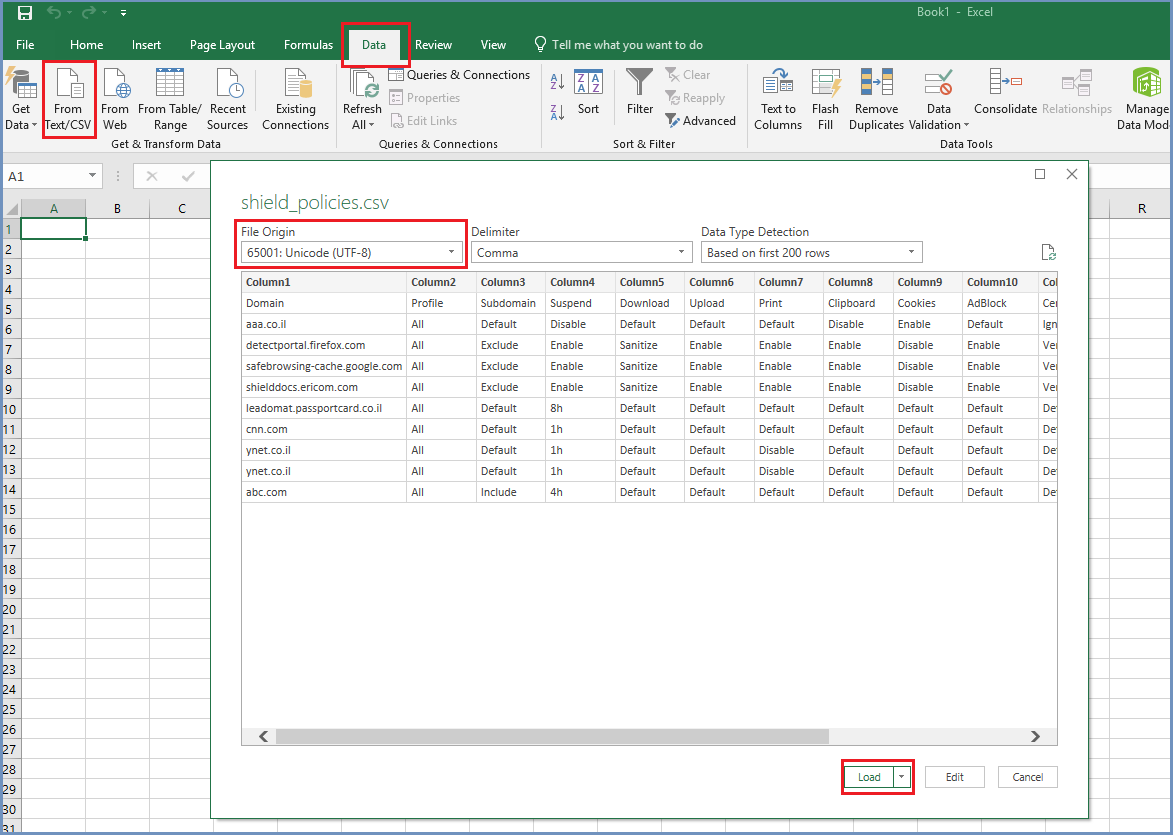
Task: Open the Data Type Detection dropdown
Action: (812, 253)
